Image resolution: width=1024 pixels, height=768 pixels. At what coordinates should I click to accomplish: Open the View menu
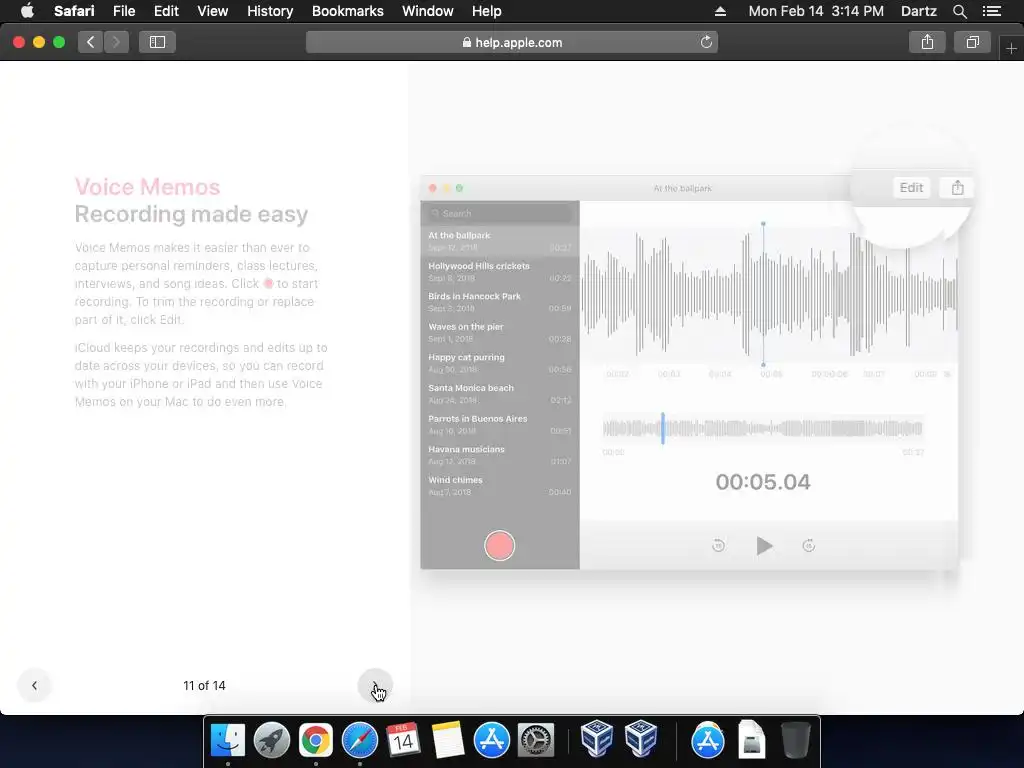pyautogui.click(x=212, y=11)
